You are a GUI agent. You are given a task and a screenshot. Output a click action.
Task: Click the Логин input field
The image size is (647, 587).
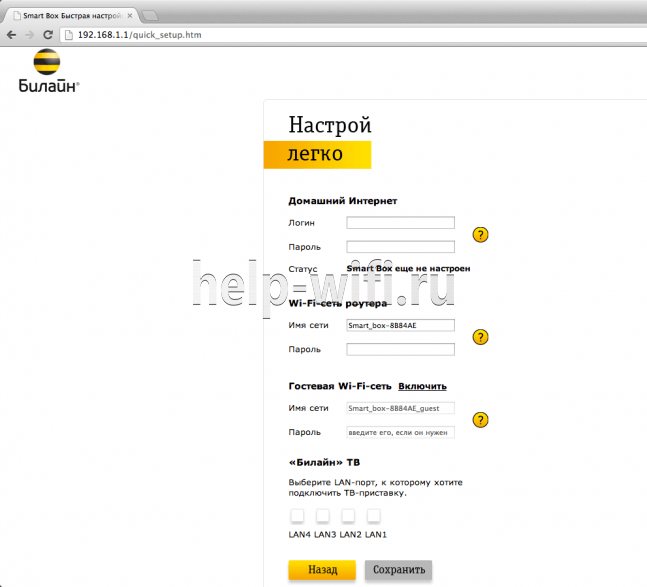[x=400, y=223]
